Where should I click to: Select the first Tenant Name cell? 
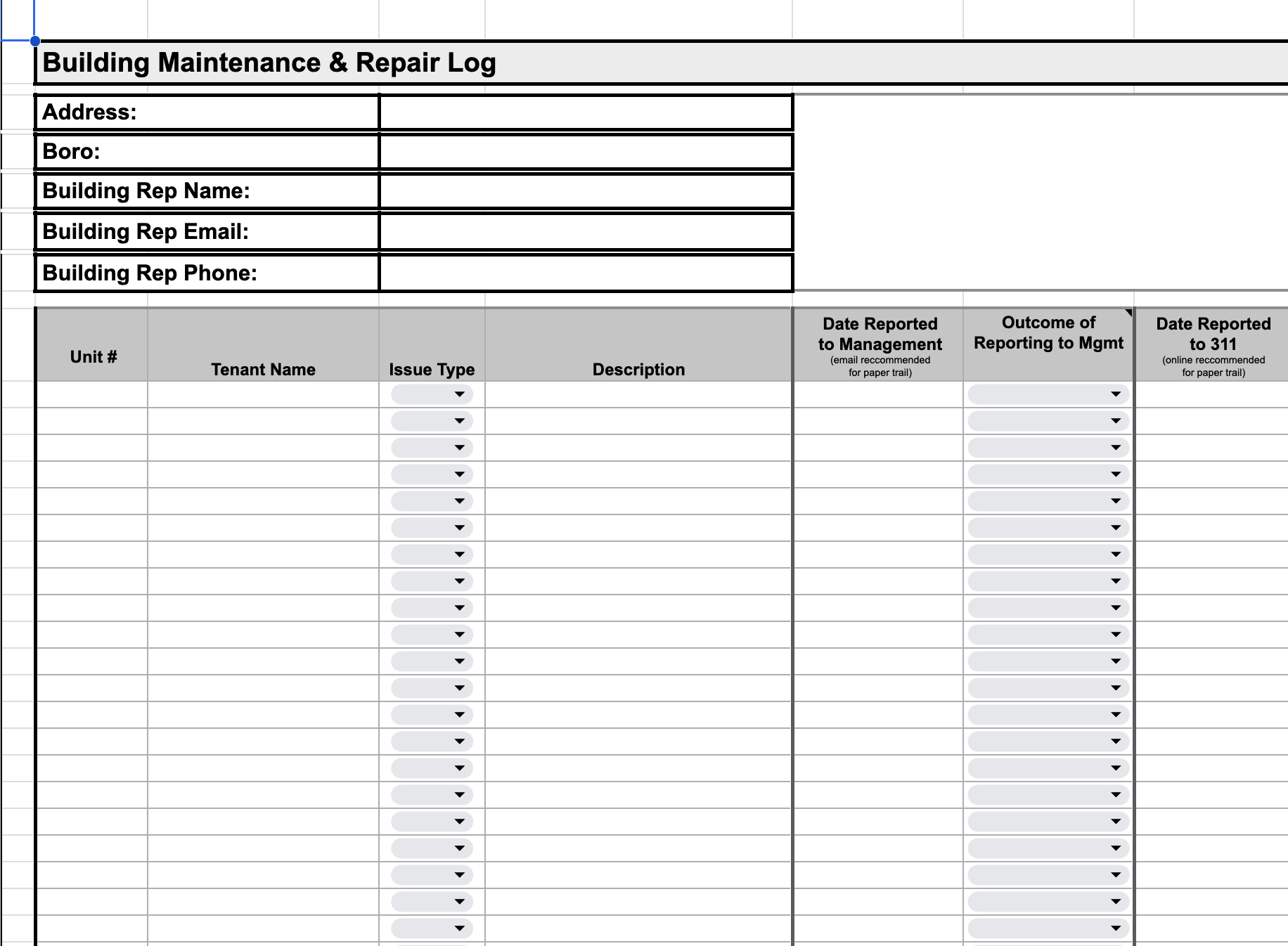pyautogui.click(x=262, y=394)
